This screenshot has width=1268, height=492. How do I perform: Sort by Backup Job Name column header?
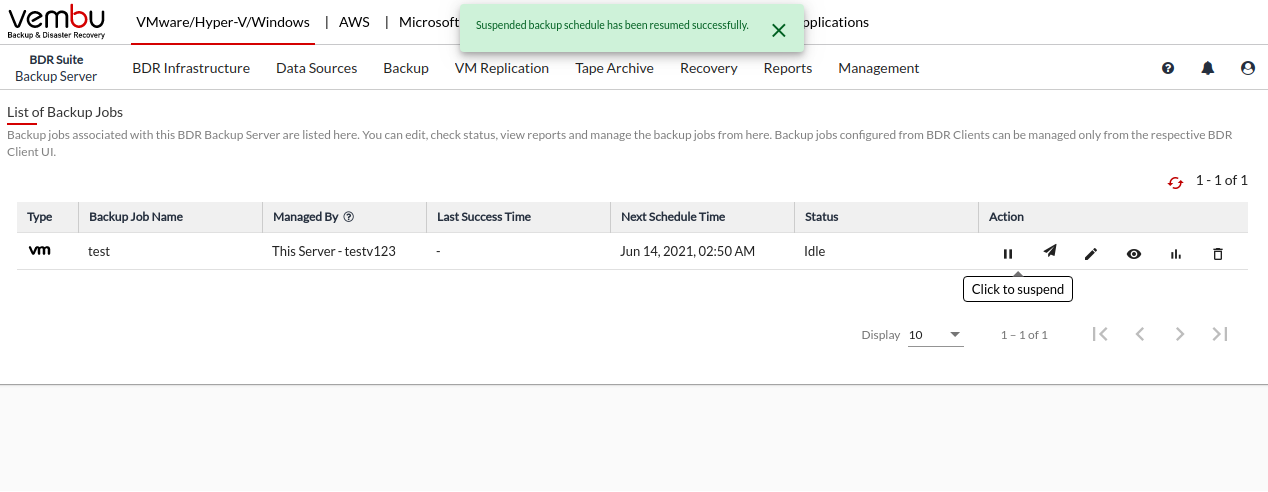[136, 217]
